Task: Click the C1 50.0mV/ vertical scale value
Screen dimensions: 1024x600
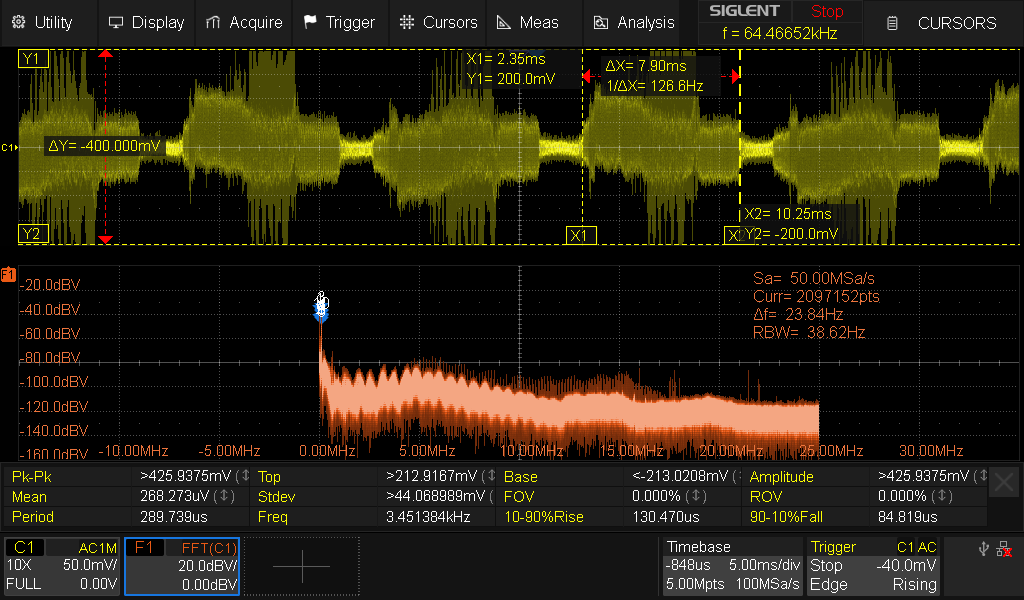Action: pyautogui.click(x=89, y=565)
